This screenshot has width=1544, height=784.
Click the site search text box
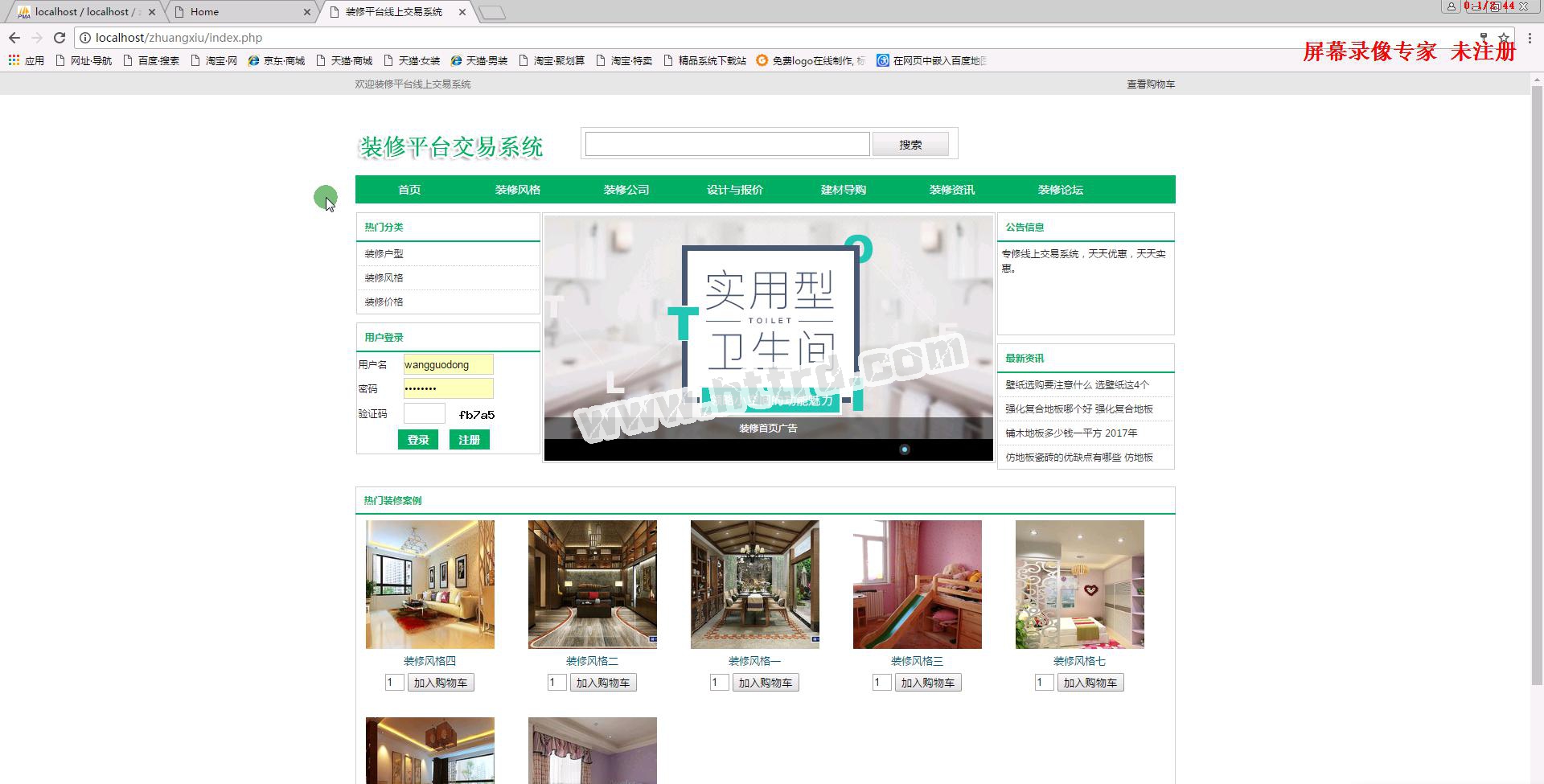727,144
